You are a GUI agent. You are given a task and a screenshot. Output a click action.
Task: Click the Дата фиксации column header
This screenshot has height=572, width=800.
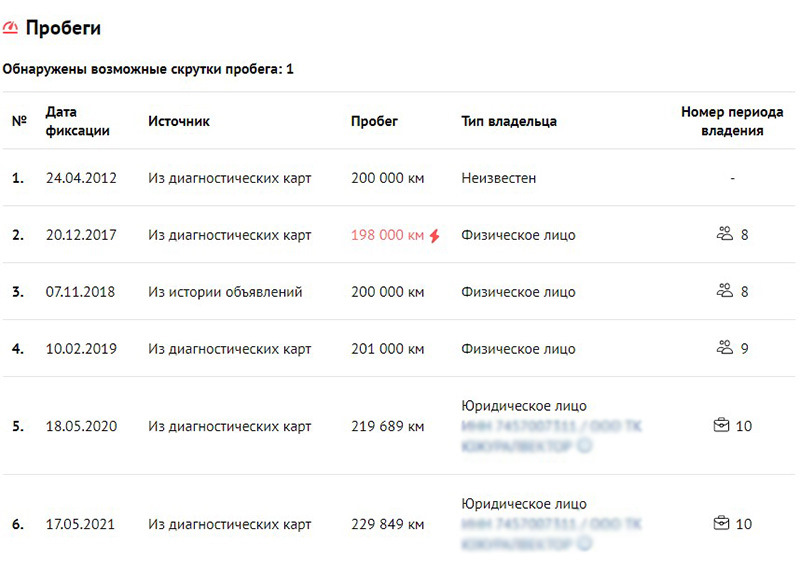click(77, 121)
